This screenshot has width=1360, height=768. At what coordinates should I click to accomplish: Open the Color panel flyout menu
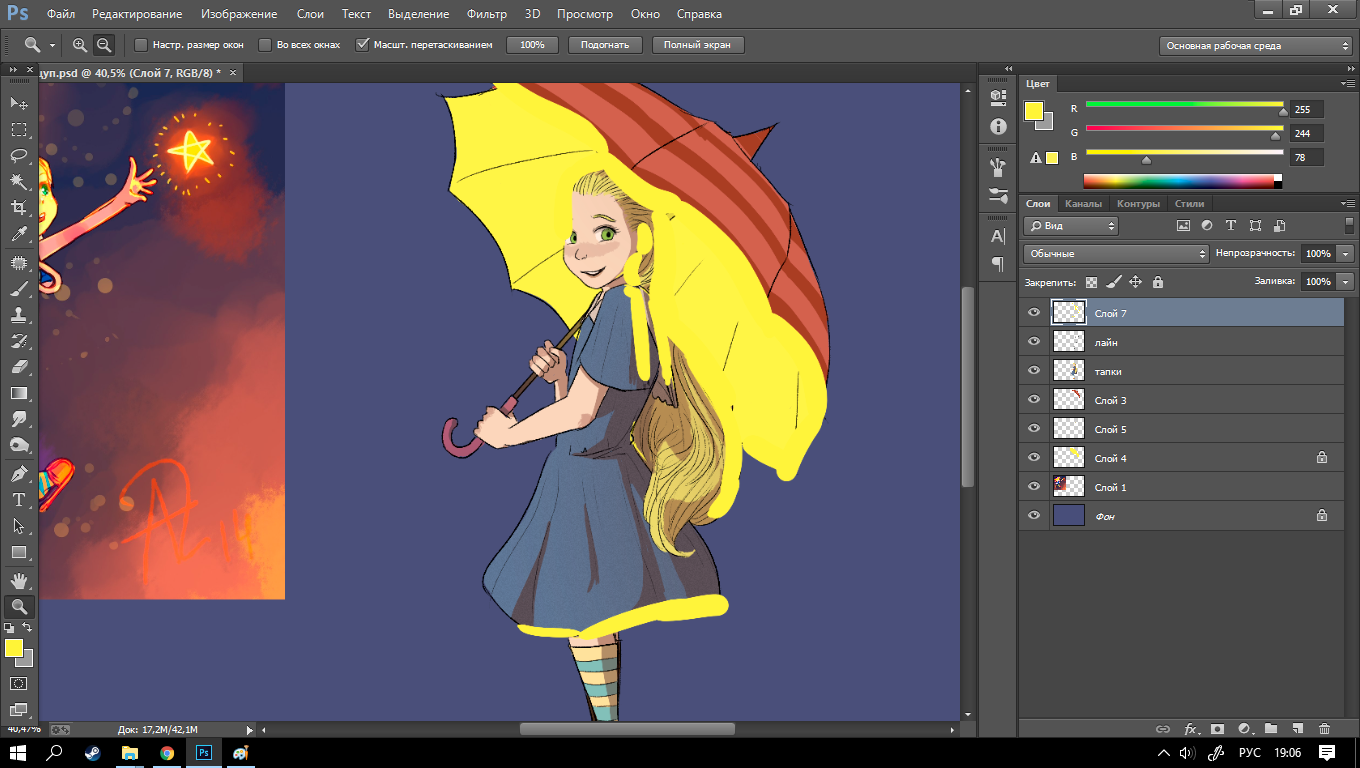click(1348, 83)
